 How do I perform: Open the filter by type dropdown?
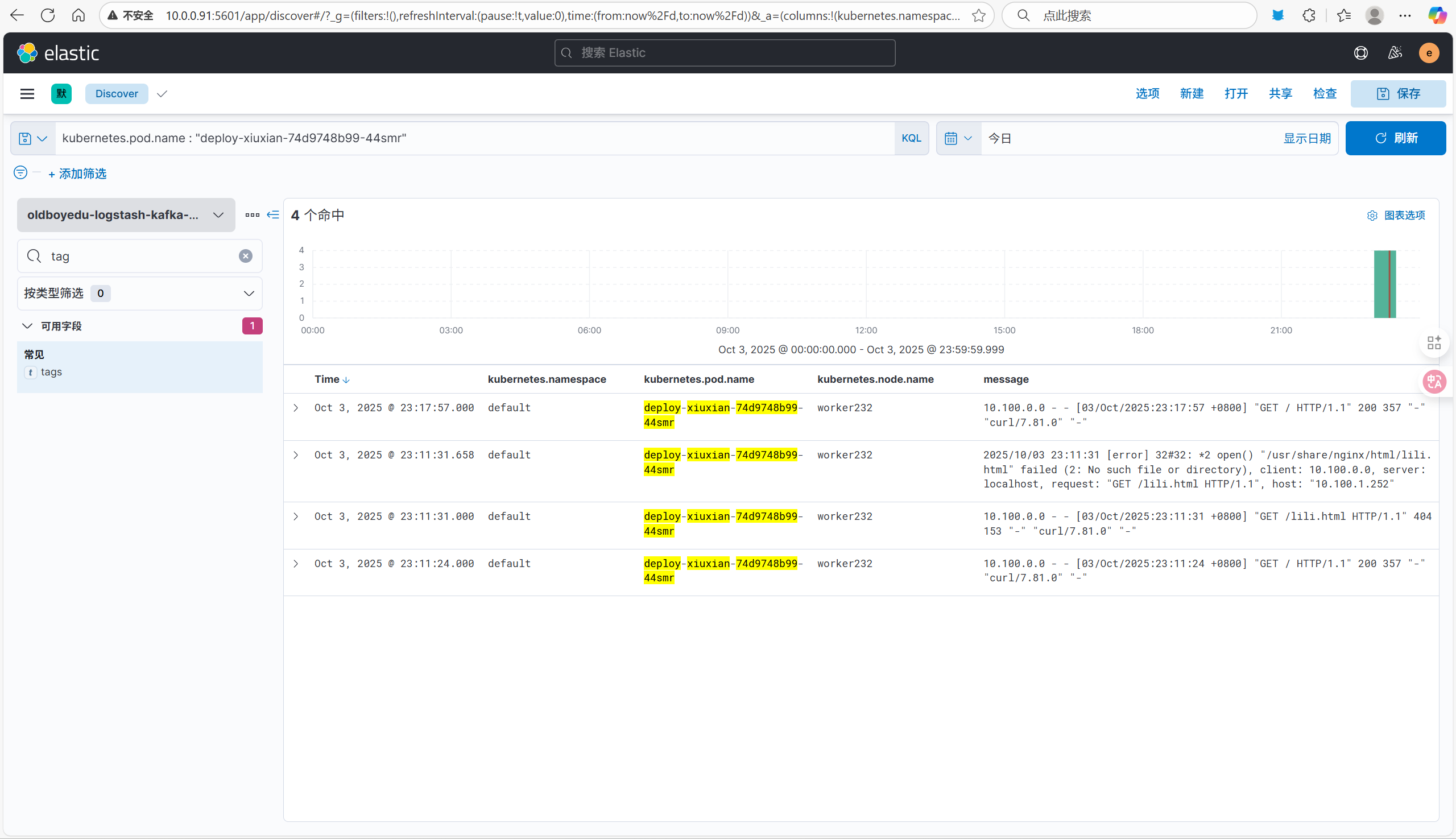(x=139, y=294)
